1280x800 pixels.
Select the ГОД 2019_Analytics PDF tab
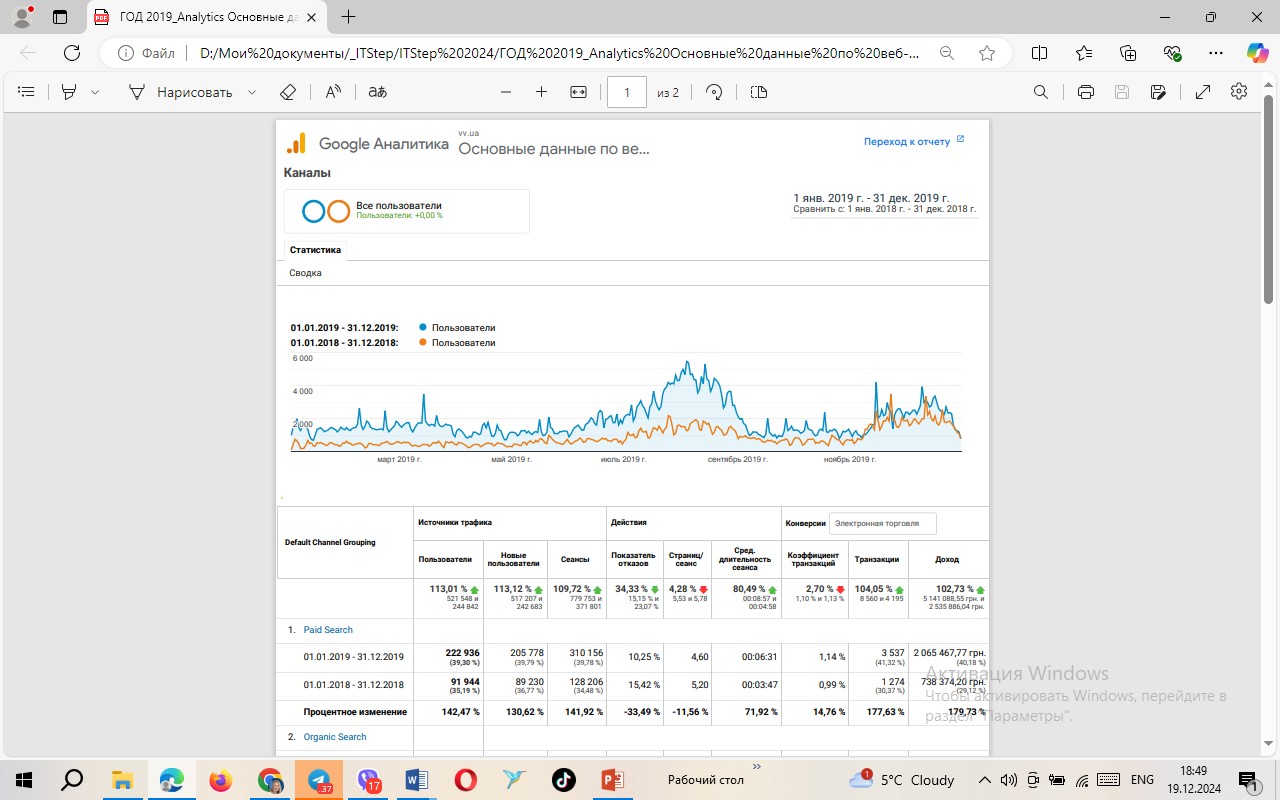tap(208, 17)
